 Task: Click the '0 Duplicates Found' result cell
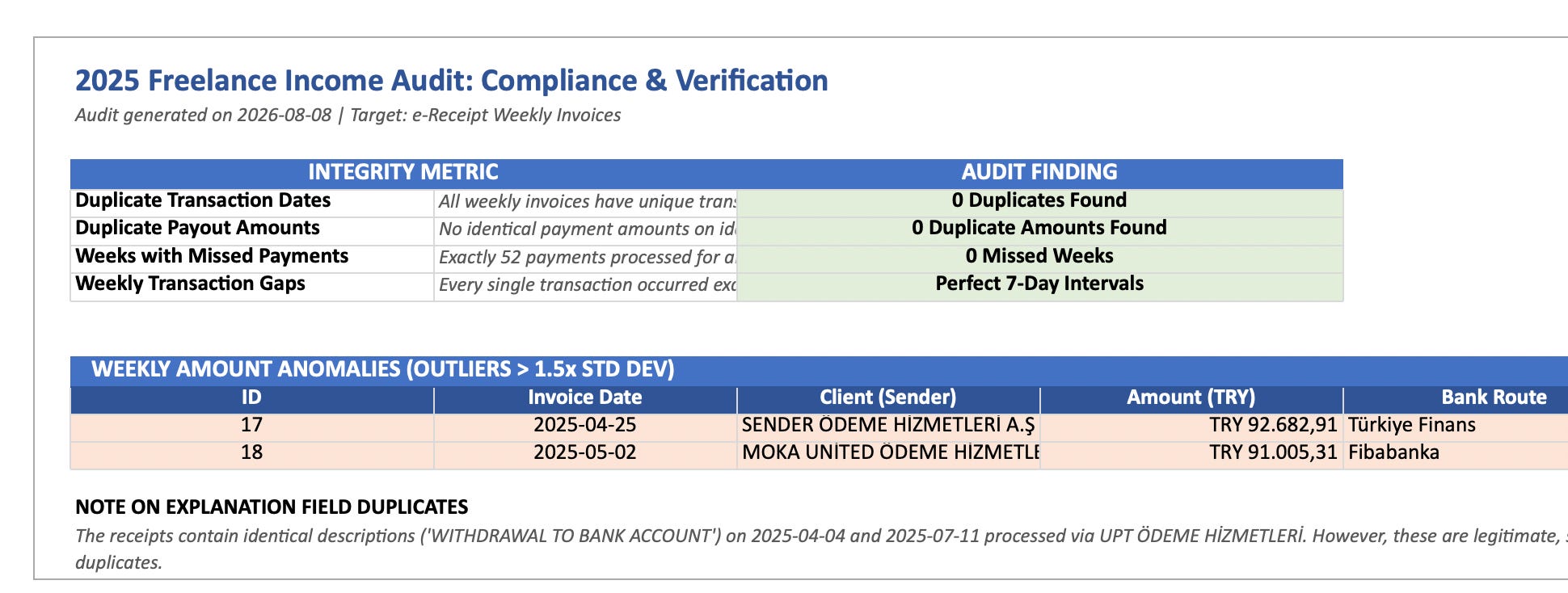coord(1039,202)
